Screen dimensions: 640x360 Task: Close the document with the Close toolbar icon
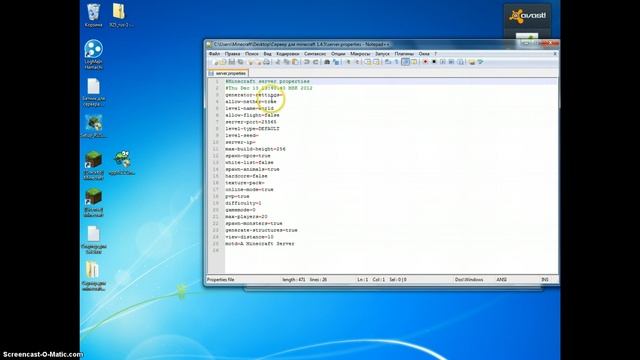coord(251,62)
